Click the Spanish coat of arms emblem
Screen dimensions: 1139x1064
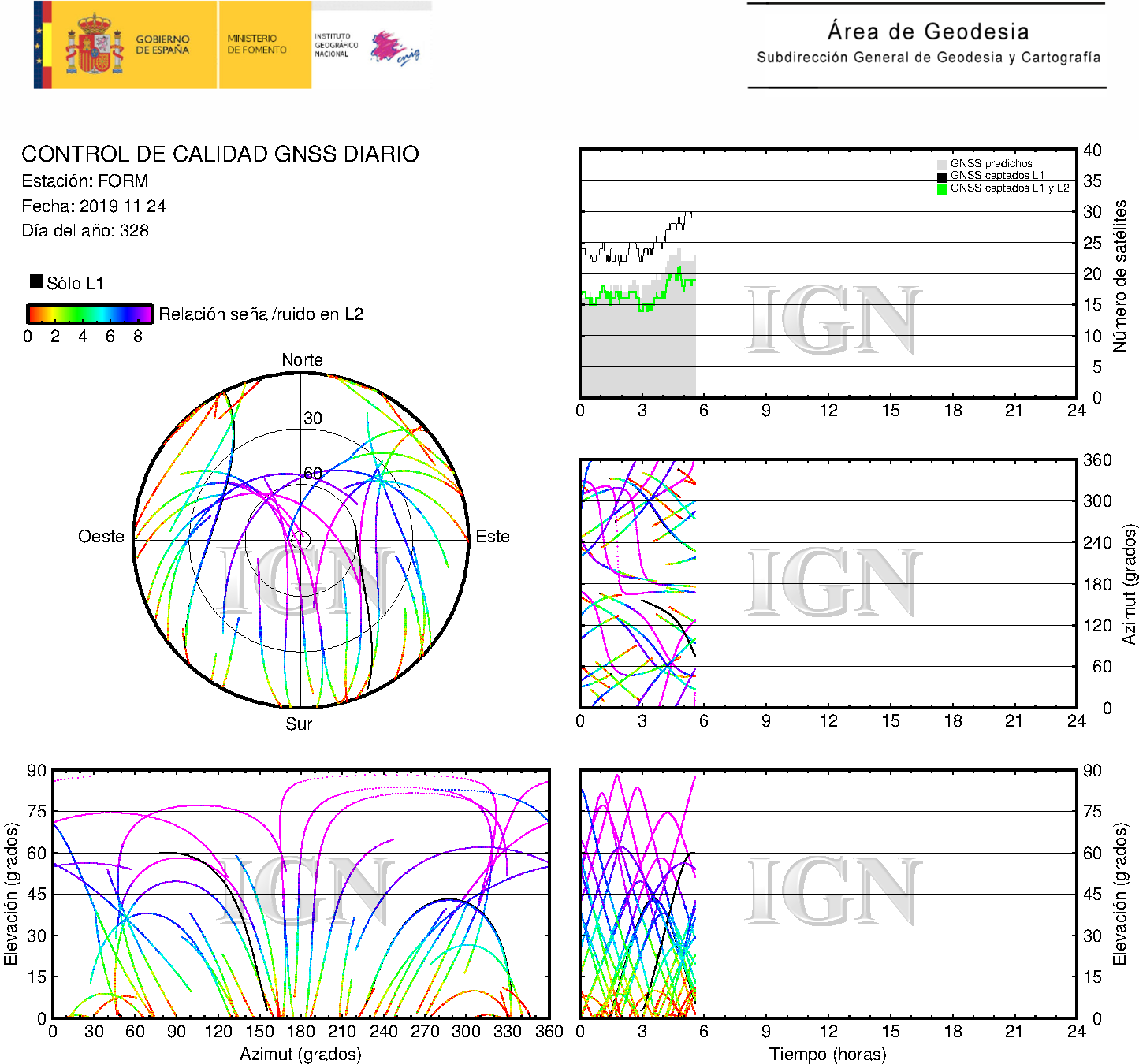pos(94,45)
